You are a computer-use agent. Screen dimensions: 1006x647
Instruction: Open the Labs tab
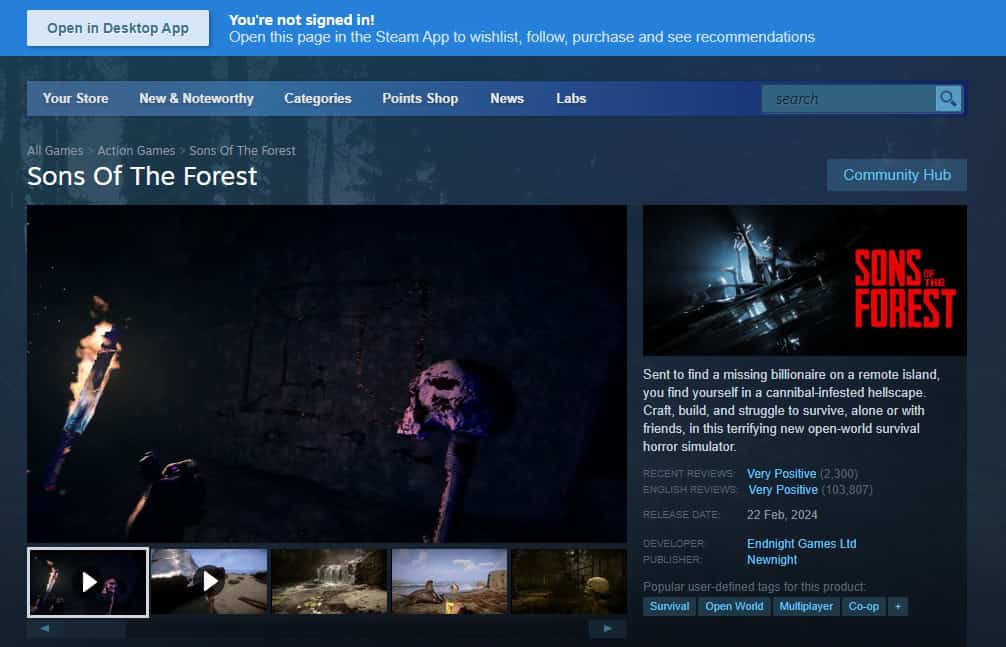coord(571,98)
